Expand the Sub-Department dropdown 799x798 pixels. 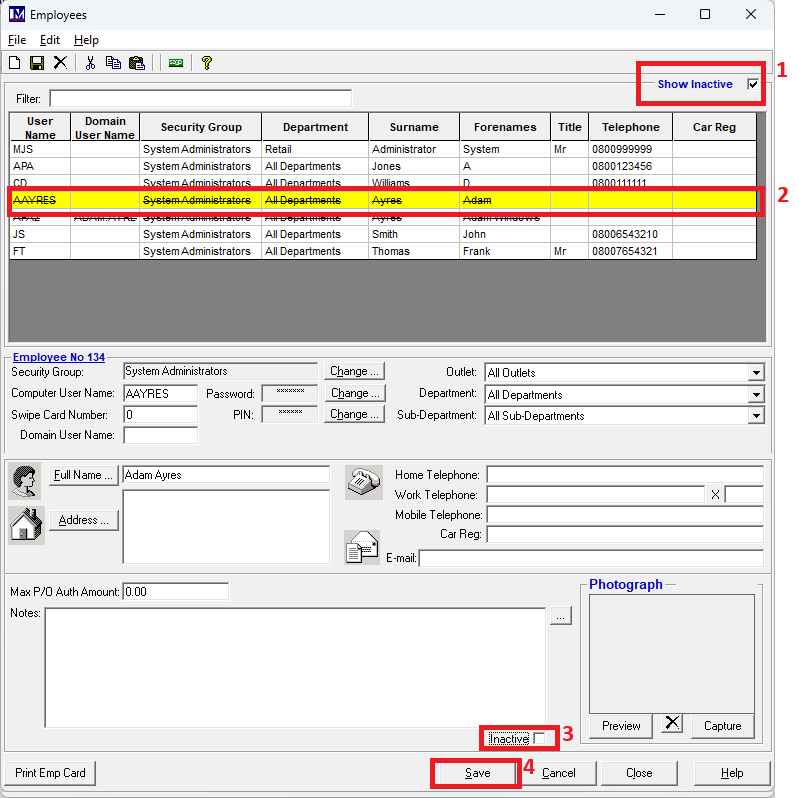[756, 416]
